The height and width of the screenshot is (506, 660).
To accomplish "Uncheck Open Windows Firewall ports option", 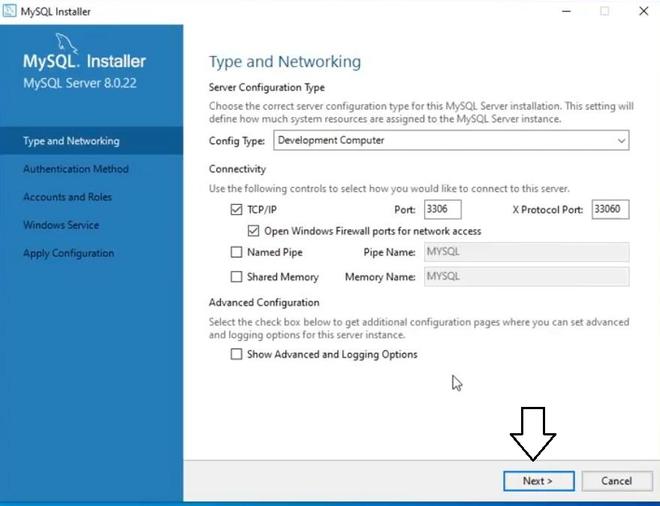I will tap(253, 231).
